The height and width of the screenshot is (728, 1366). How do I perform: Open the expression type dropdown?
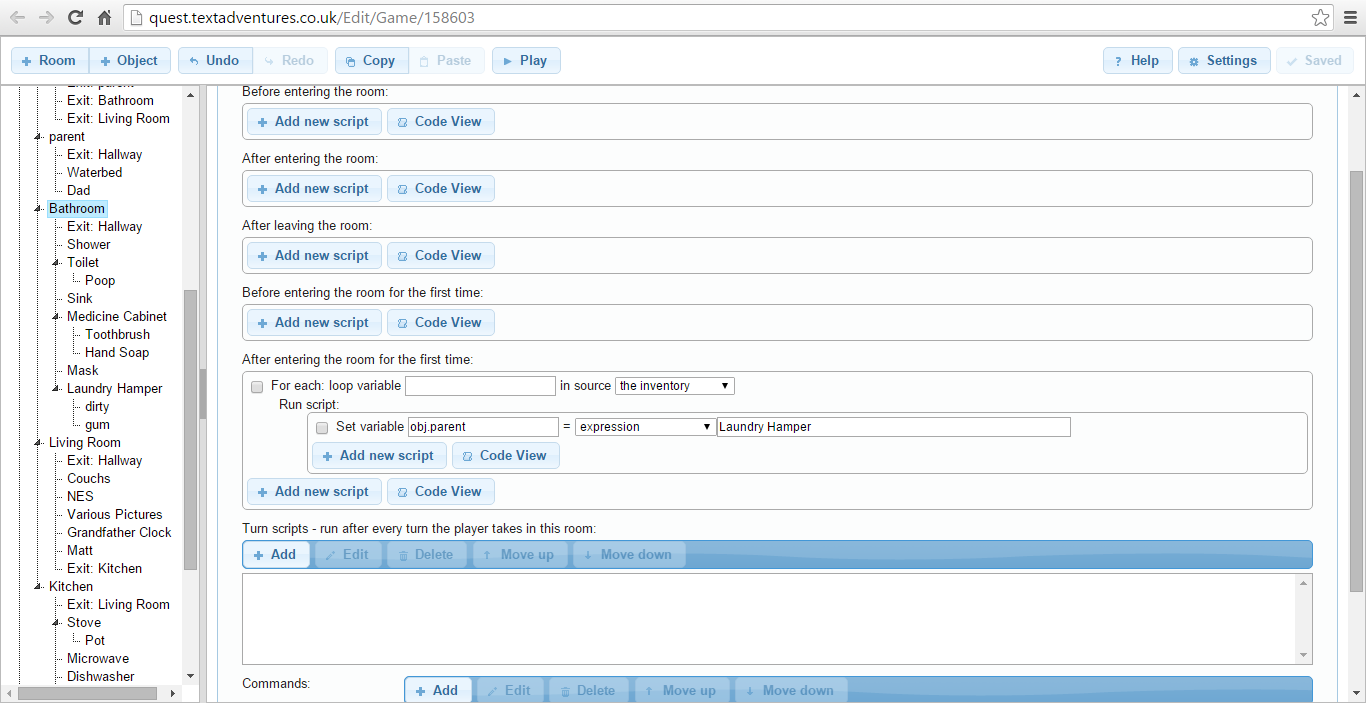pos(643,427)
